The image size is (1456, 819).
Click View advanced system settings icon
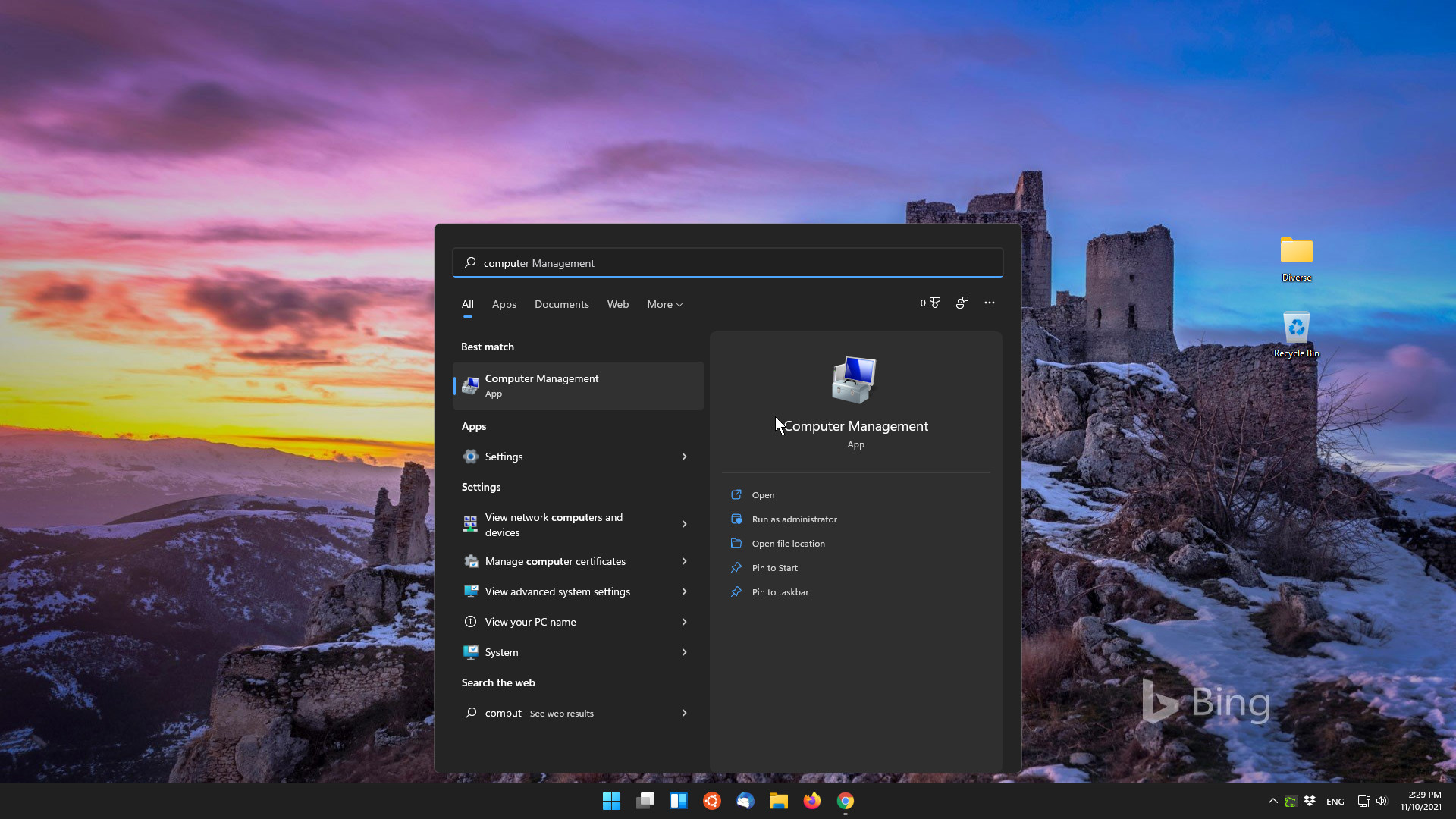coord(471,591)
